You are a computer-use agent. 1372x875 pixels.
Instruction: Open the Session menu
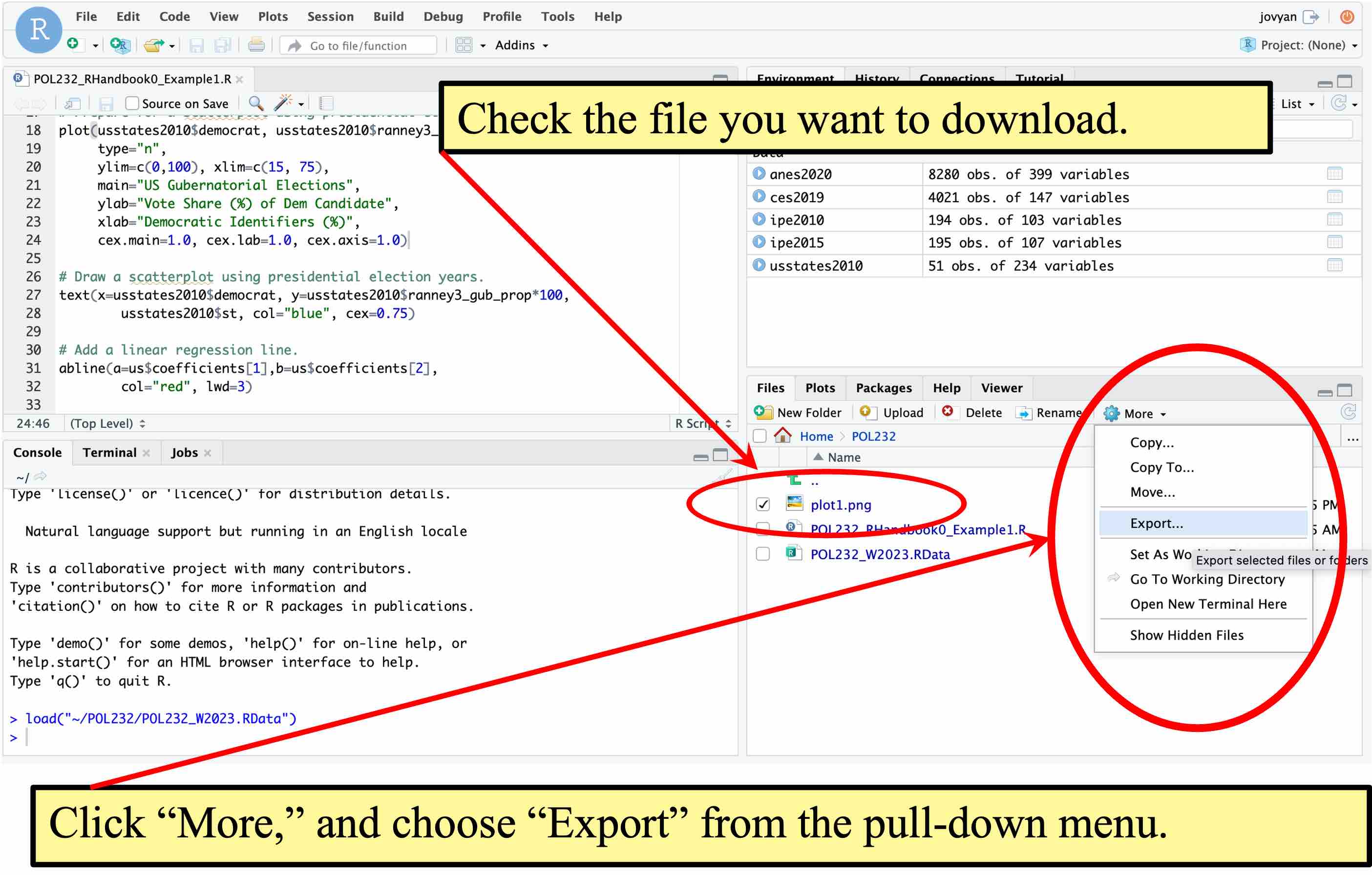331,17
